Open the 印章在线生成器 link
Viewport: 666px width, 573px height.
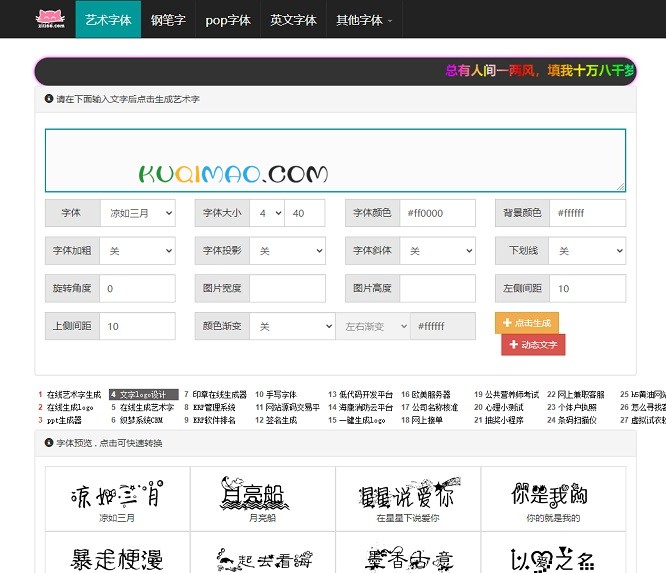click(220, 395)
